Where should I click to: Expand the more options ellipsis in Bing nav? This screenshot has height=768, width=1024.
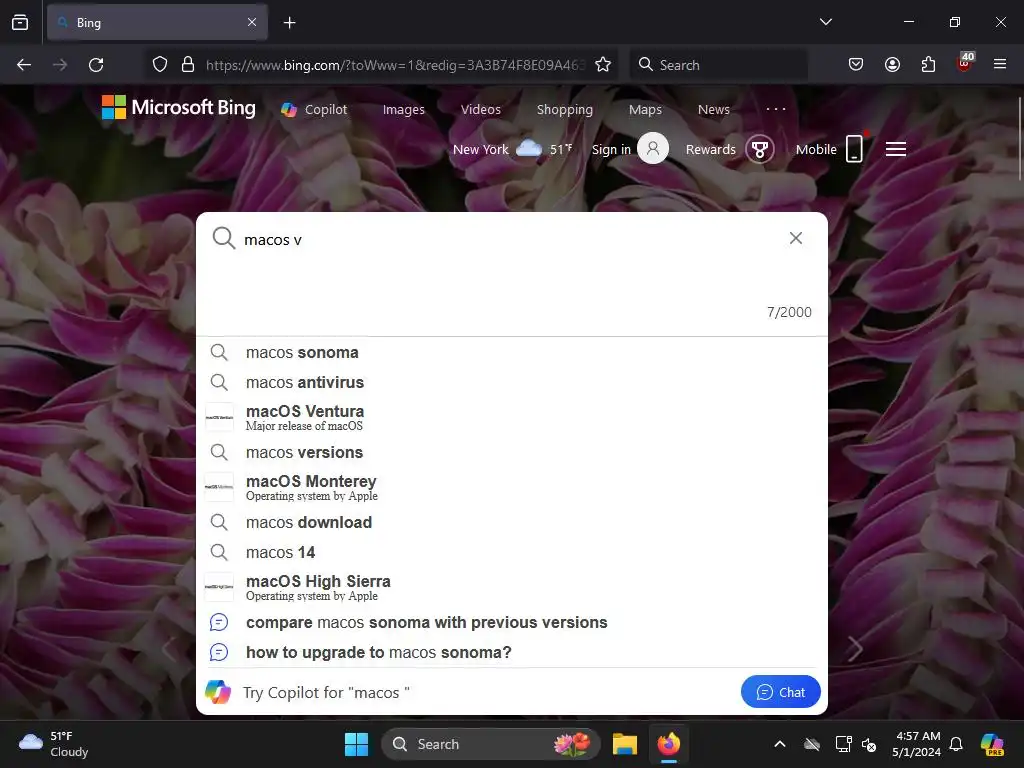click(776, 109)
